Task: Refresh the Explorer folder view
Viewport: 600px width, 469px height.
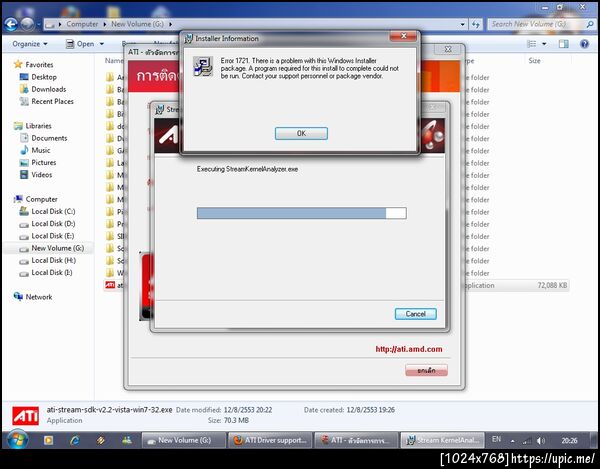Action: [476, 24]
